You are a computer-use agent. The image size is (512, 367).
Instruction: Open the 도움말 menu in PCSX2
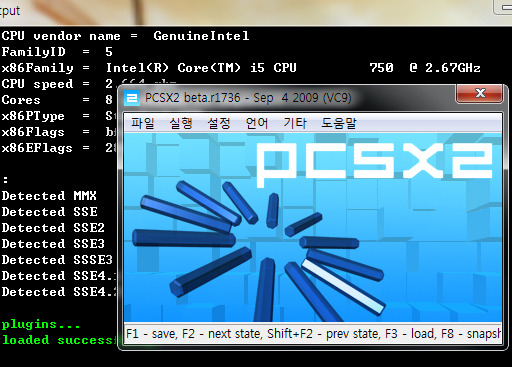tap(338, 123)
